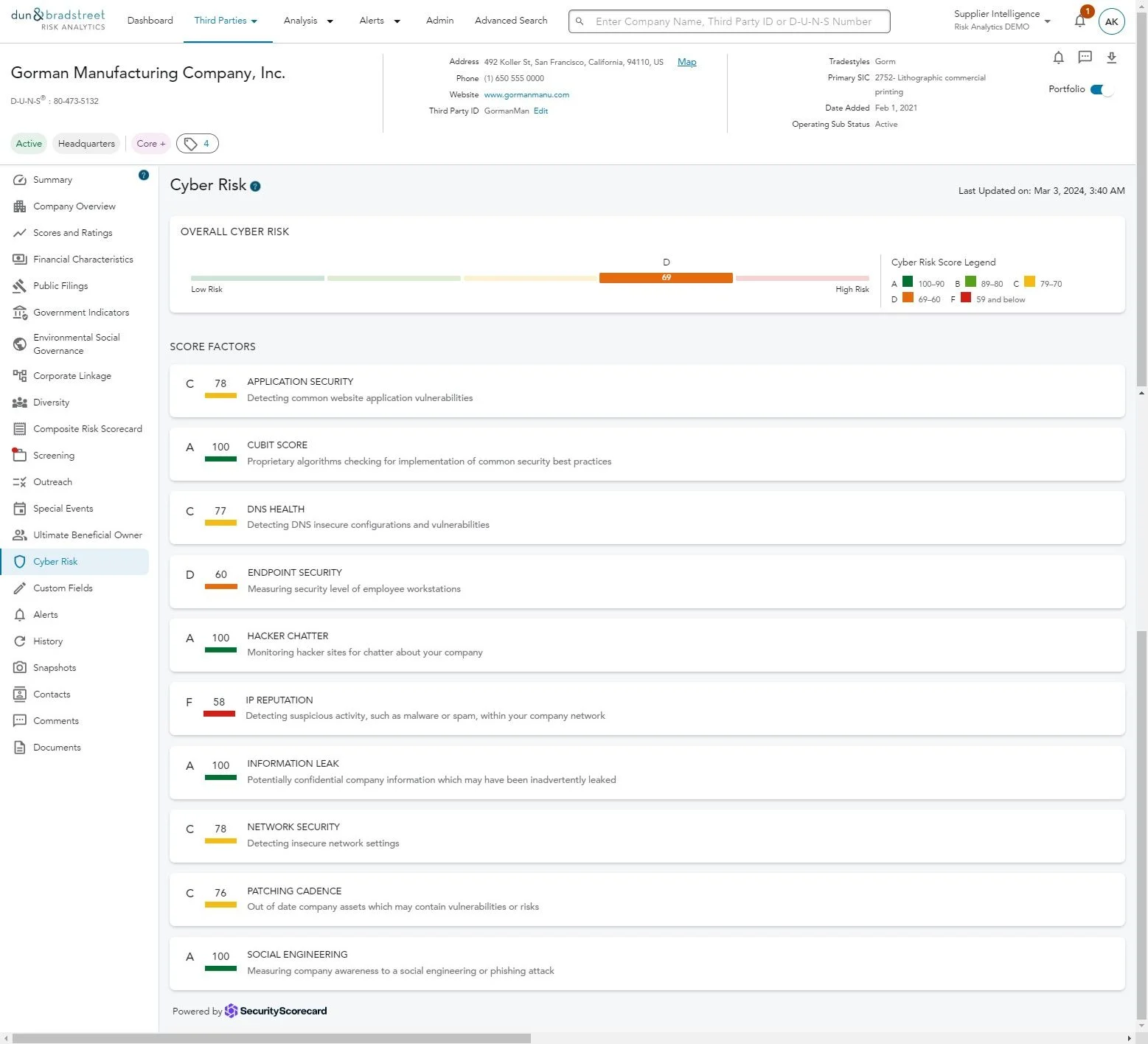
Task: Select Snapshots in the sidebar
Action: [55, 668]
